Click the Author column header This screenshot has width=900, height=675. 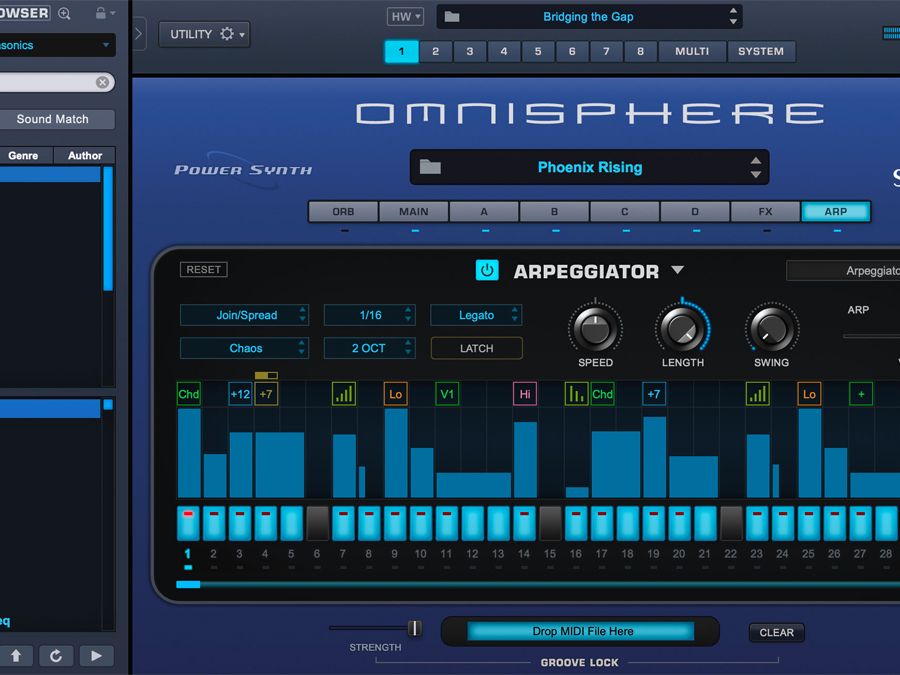tap(85, 156)
